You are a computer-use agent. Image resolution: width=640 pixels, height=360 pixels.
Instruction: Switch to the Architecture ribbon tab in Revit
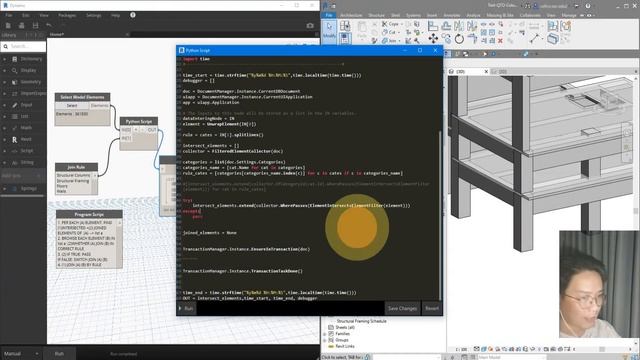click(351, 15)
